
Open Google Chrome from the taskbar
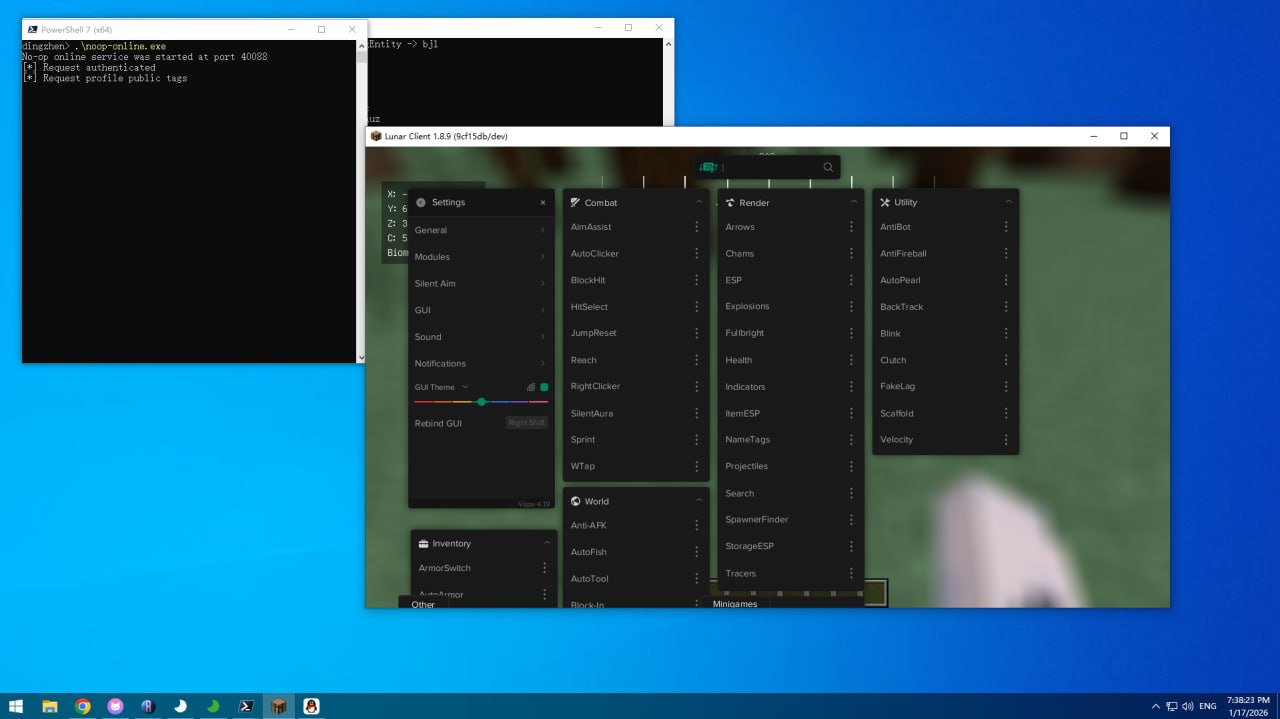(x=83, y=706)
